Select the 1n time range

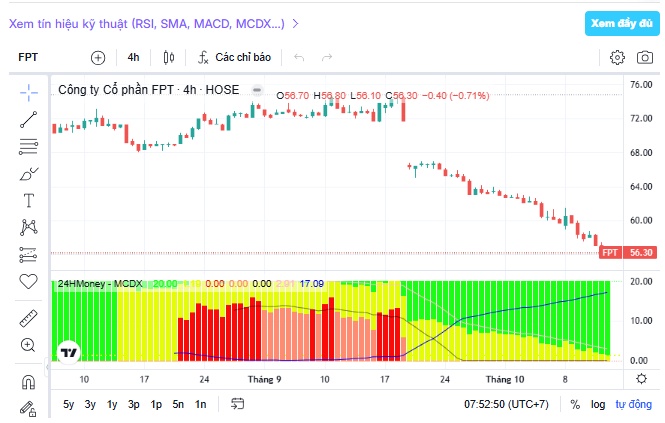(x=201, y=404)
